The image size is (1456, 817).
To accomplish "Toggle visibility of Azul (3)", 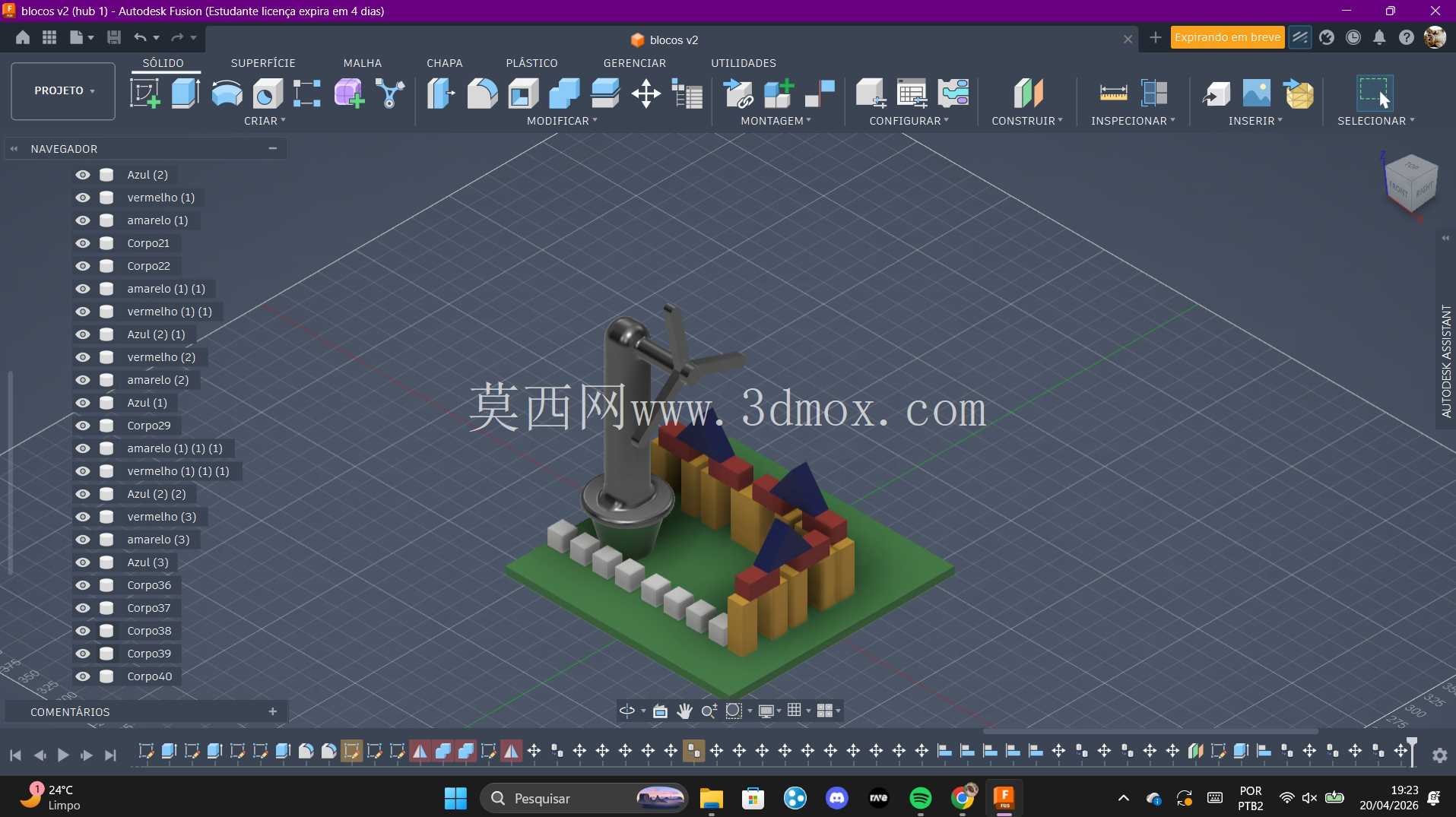I will coord(83,562).
